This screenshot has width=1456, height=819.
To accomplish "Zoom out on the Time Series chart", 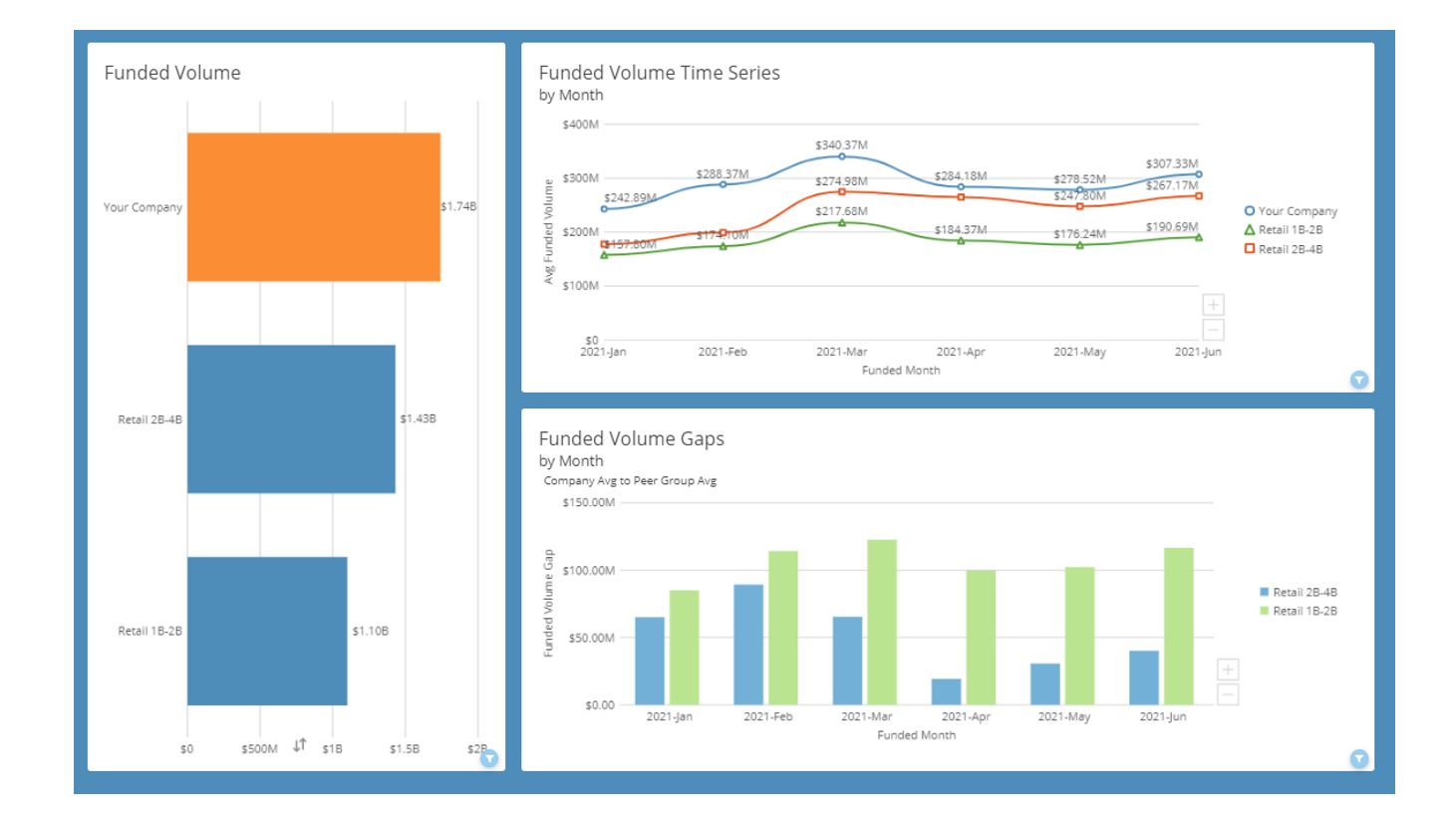I will (x=1213, y=330).
